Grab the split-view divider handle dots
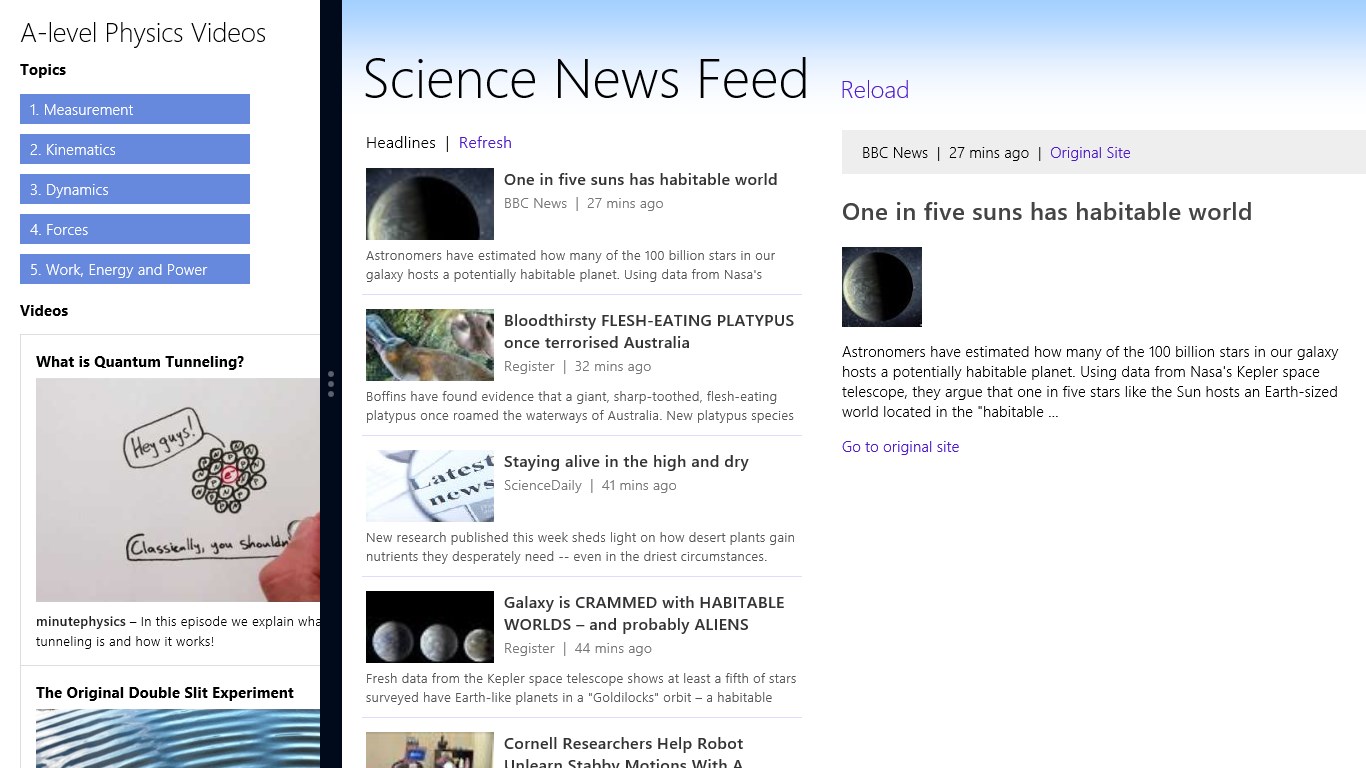Viewport: 1366px width, 768px height. [x=331, y=384]
